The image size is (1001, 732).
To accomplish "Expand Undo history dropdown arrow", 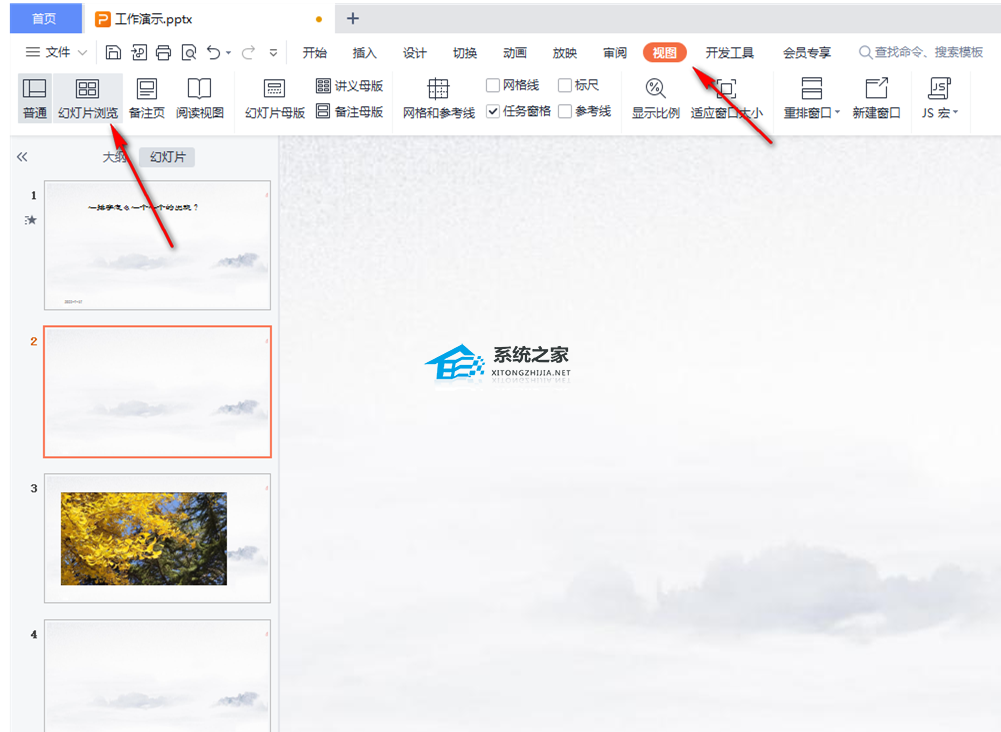I will (229, 53).
